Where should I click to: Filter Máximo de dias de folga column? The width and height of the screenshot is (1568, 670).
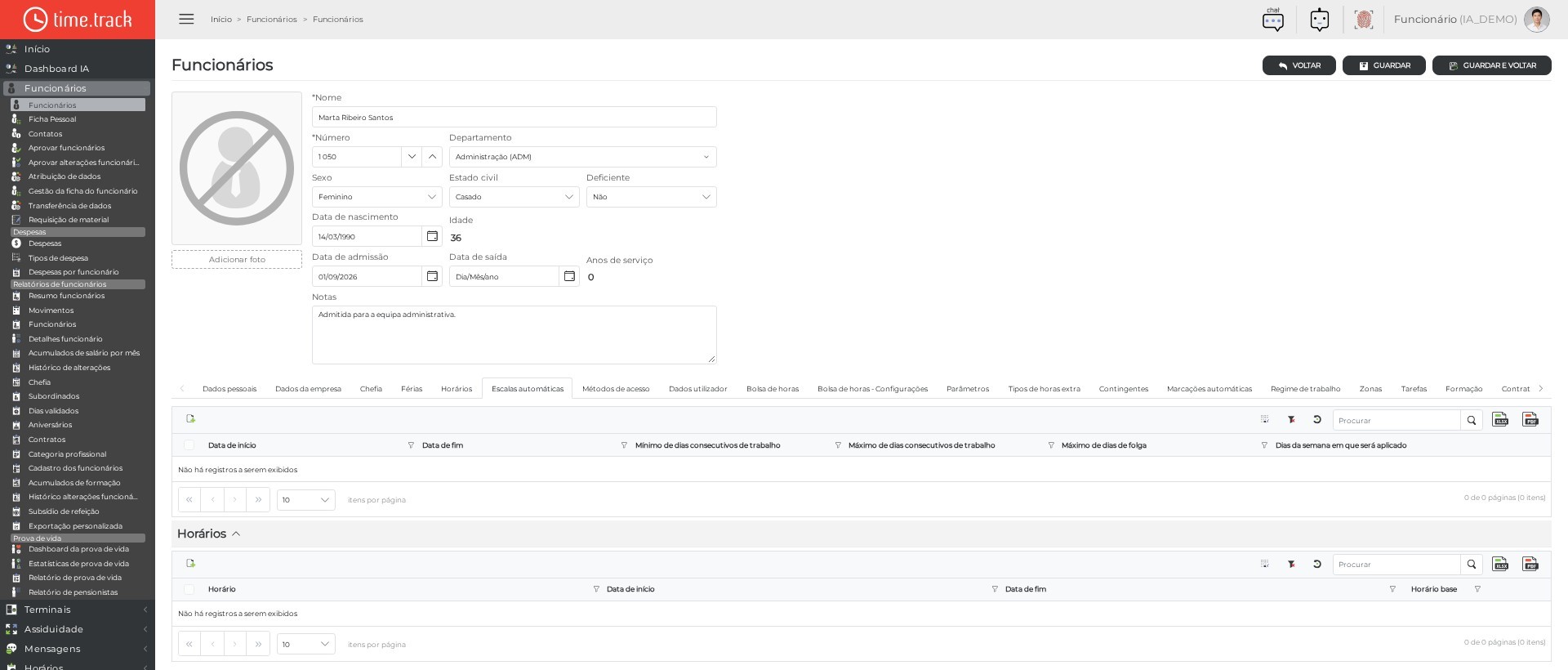(x=1263, y=445)
